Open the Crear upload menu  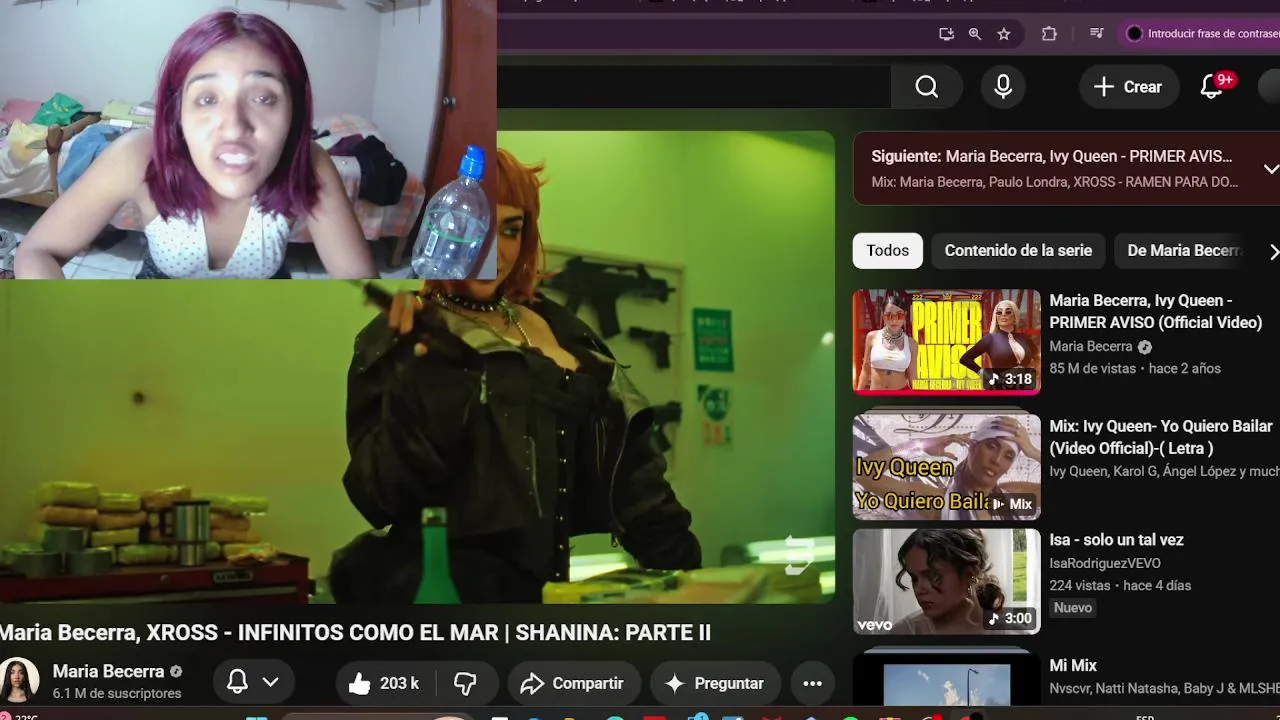1128,87
